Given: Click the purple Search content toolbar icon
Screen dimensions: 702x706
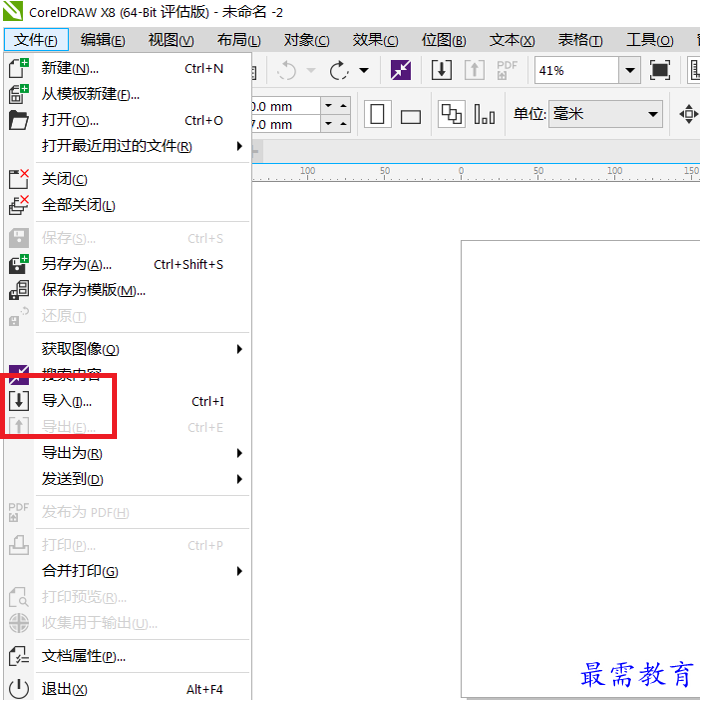Looking at the screenshot, I should (x=401, y=70).
